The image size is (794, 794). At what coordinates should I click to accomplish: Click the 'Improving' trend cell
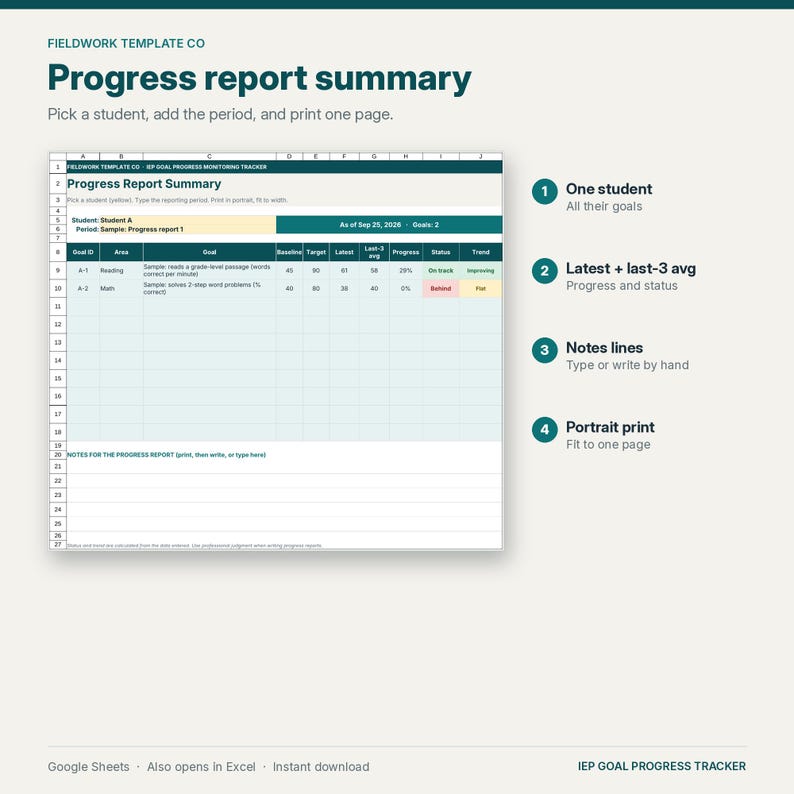click(x=481, y=270)
